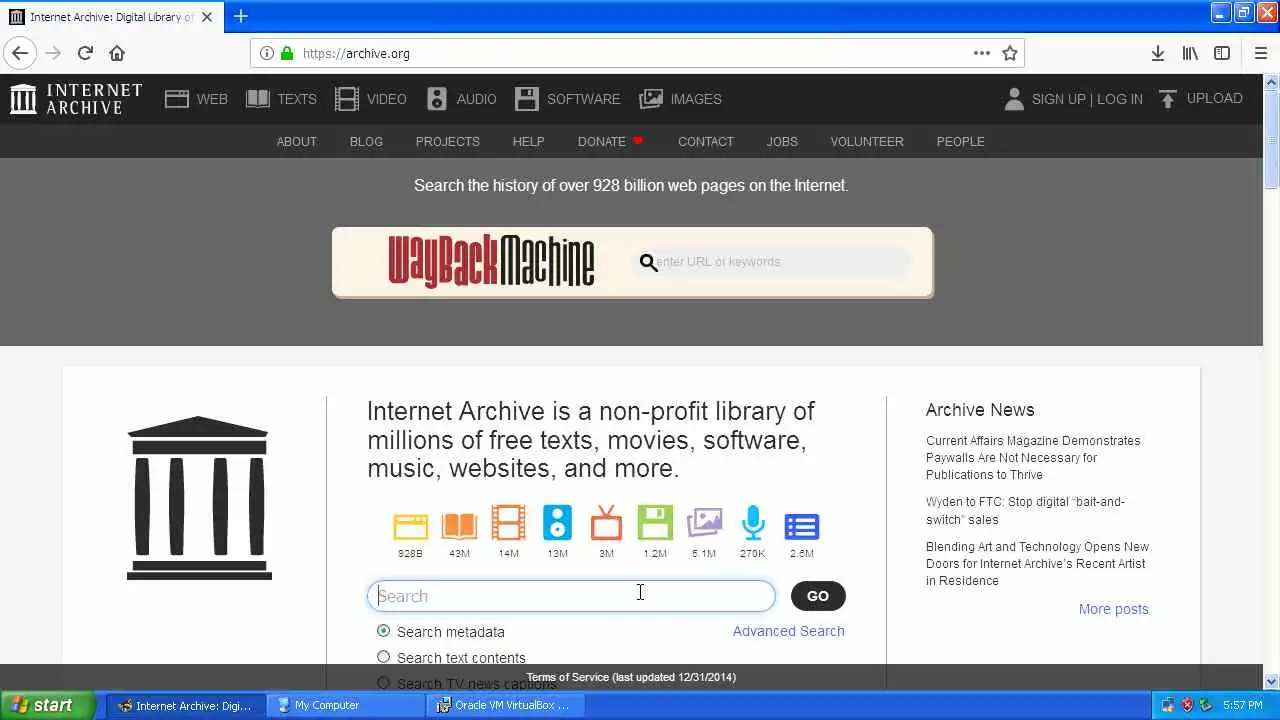Click the Internet Archive logo in header
The width and height of the screenshot is (1280, 720).
76,99
